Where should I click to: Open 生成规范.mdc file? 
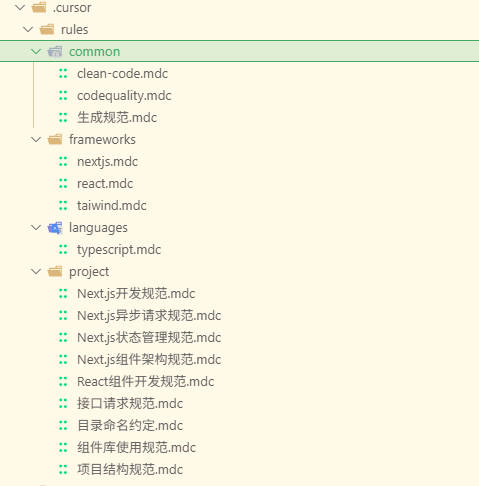pos(117,118)
